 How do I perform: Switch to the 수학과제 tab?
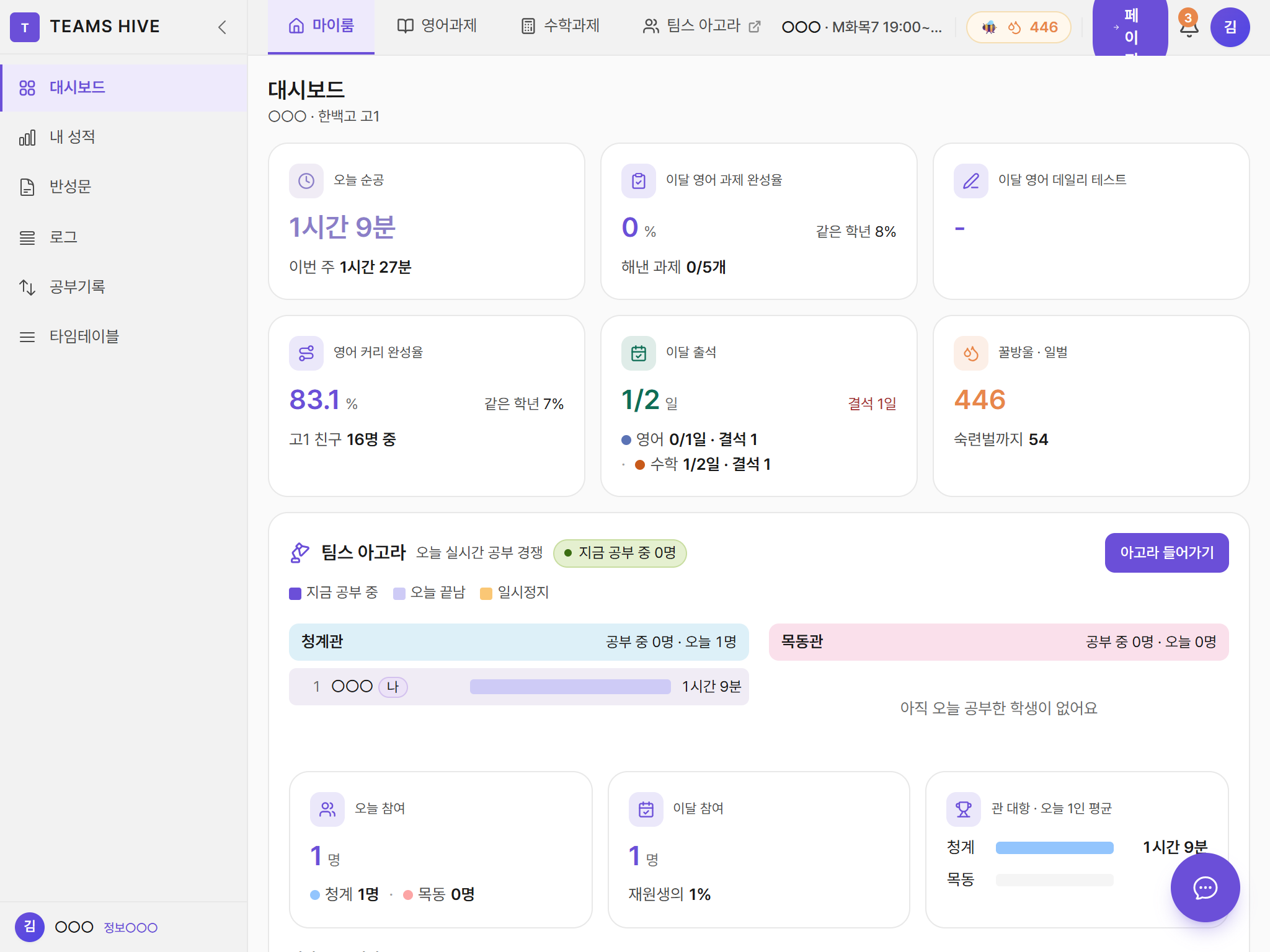(560, 26)
